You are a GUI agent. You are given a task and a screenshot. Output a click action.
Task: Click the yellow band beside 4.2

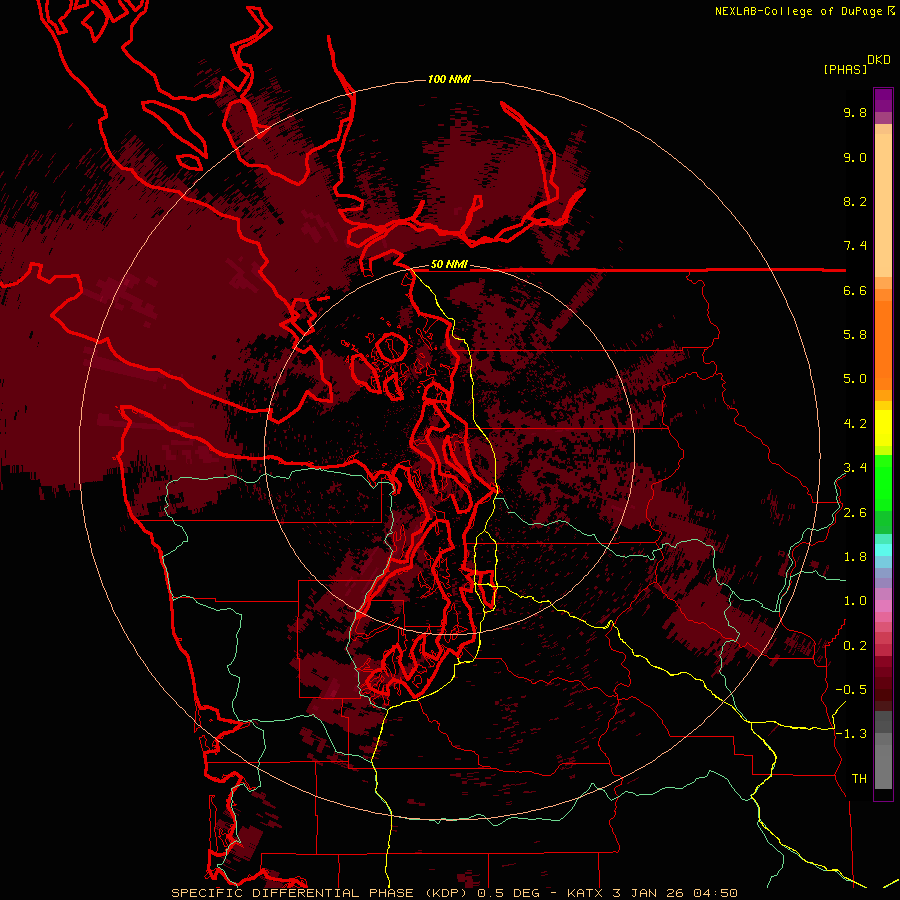point(883,428)
